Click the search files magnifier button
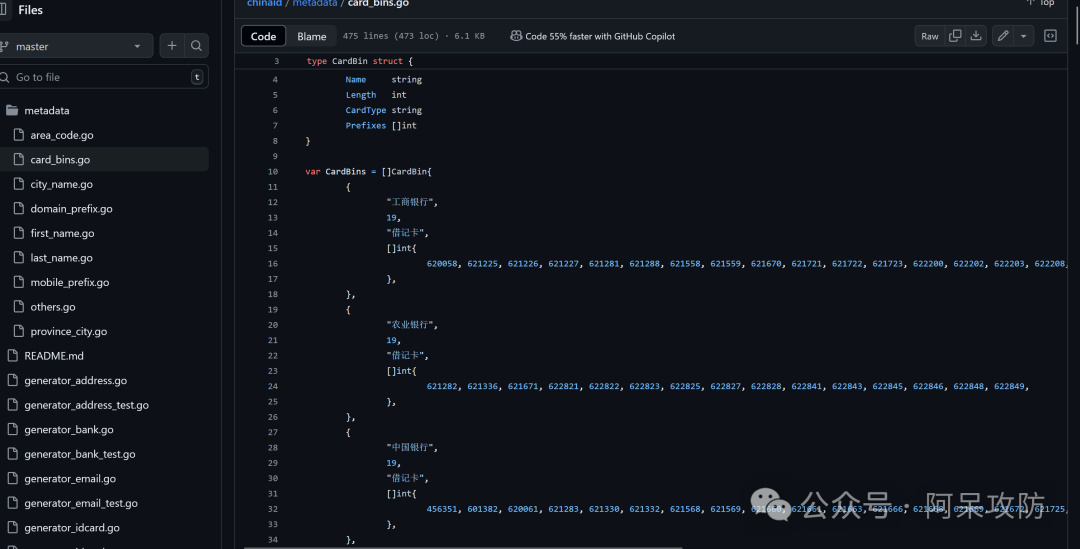Screen dimensions: 1080x549 coord(196,46)
